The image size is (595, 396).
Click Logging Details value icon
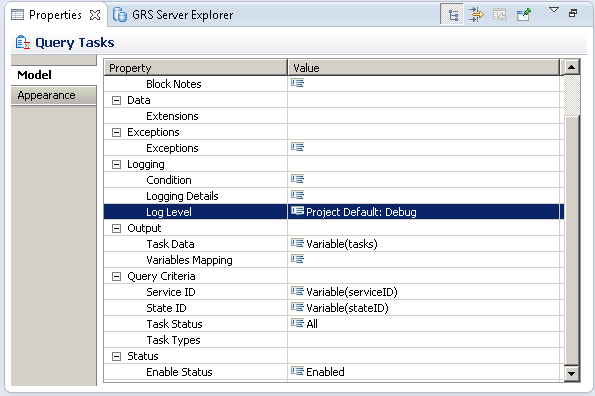click(x=298, y=195)
